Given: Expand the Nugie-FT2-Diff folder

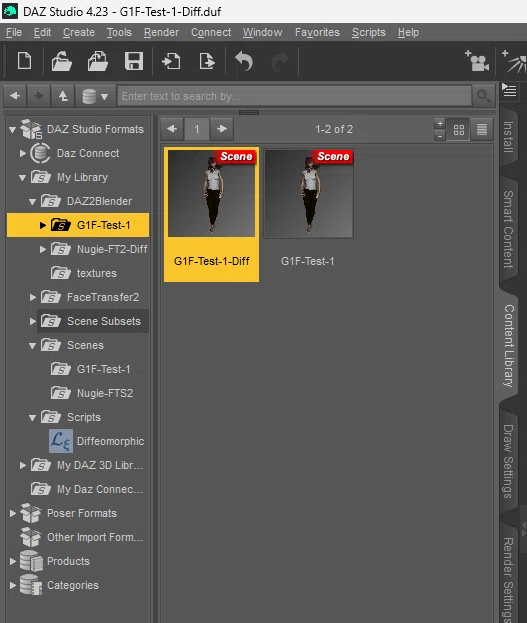Looking at the screenshot, I should click(43, 250).
